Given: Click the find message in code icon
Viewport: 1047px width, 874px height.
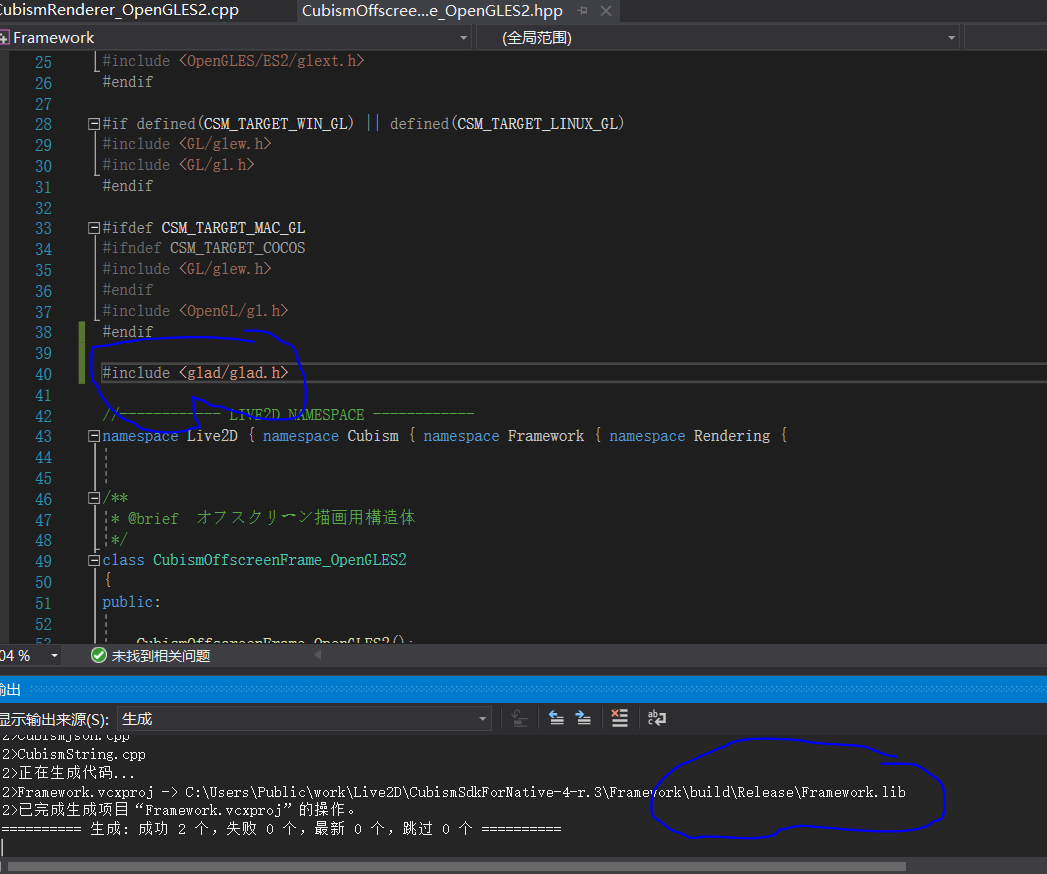Looking at the screenshot, I should click(x=519, y=718).
